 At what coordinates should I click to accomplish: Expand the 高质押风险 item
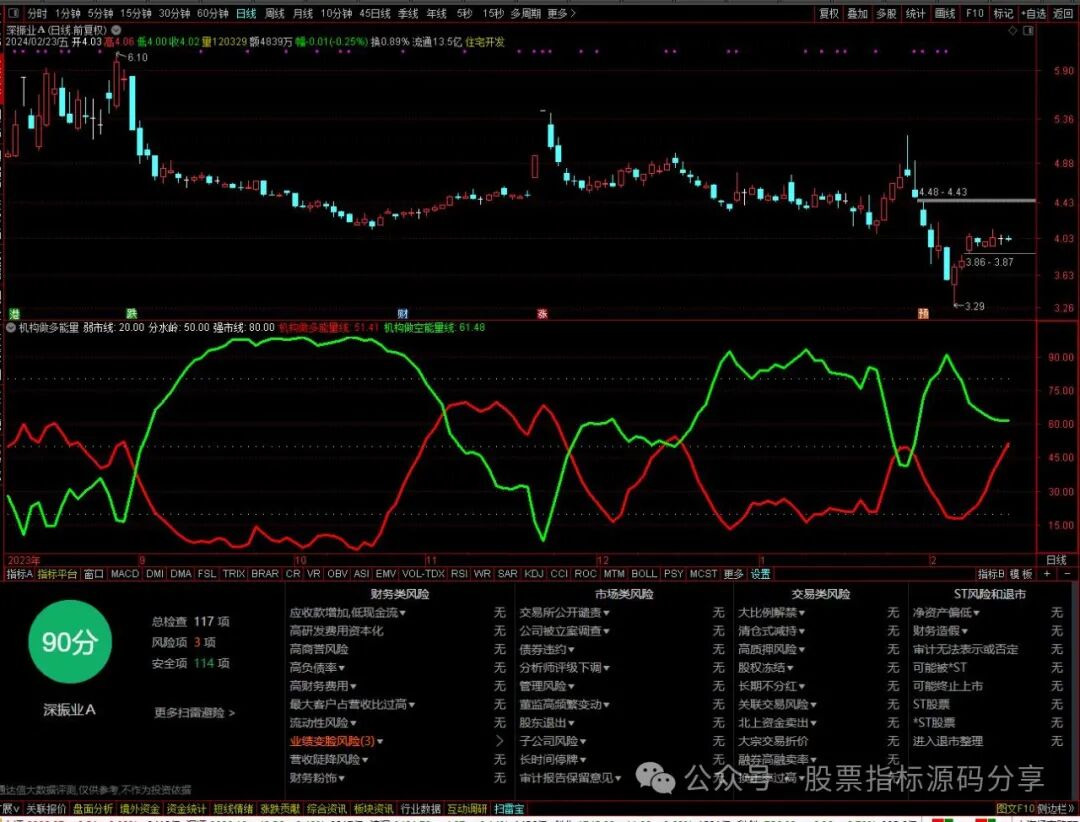click(x=772, y=649)
